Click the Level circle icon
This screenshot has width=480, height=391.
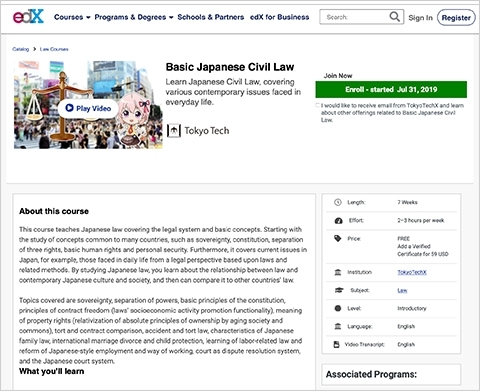(338, 308)
